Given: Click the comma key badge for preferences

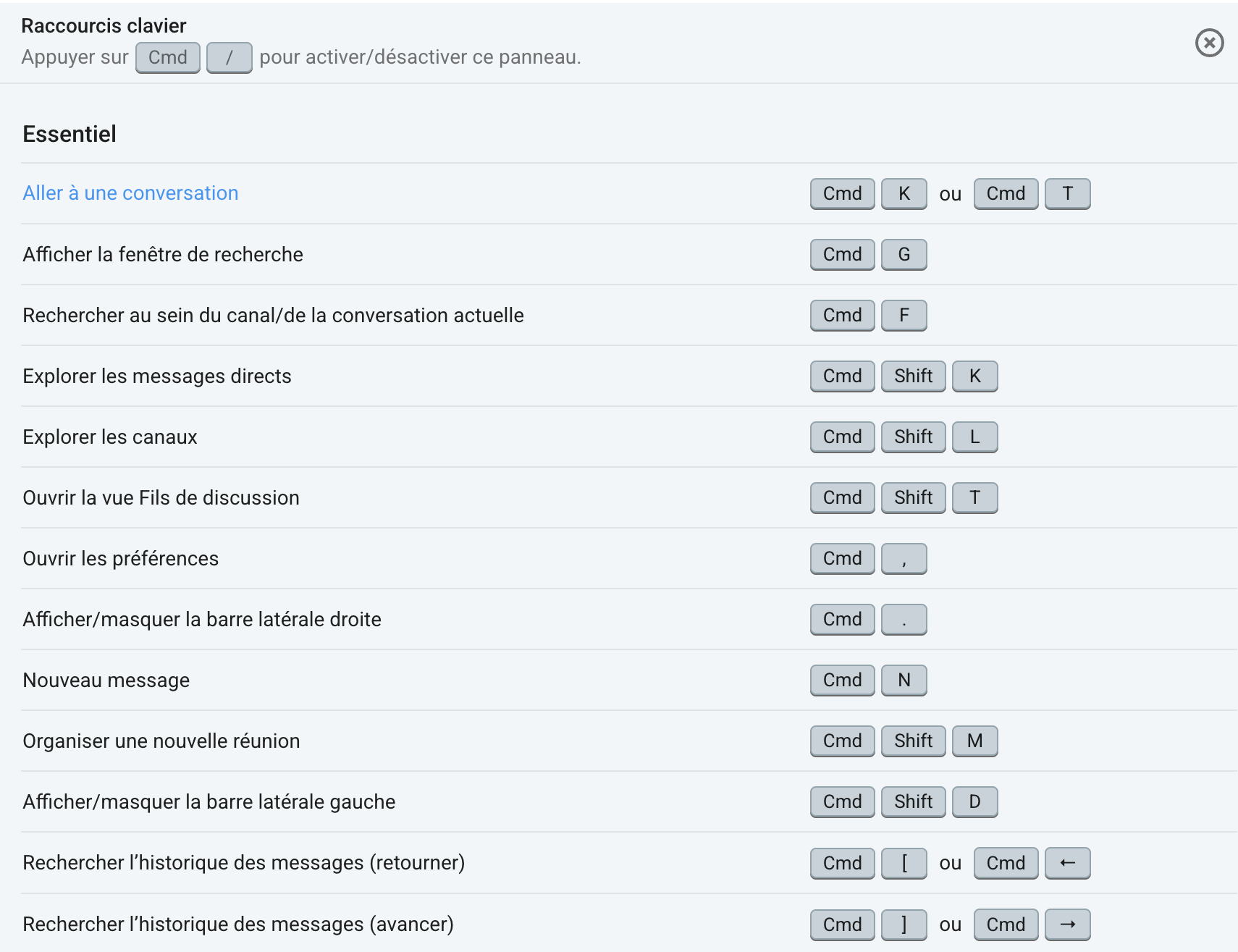Looking at the screenshot, I should pos(904,558).
